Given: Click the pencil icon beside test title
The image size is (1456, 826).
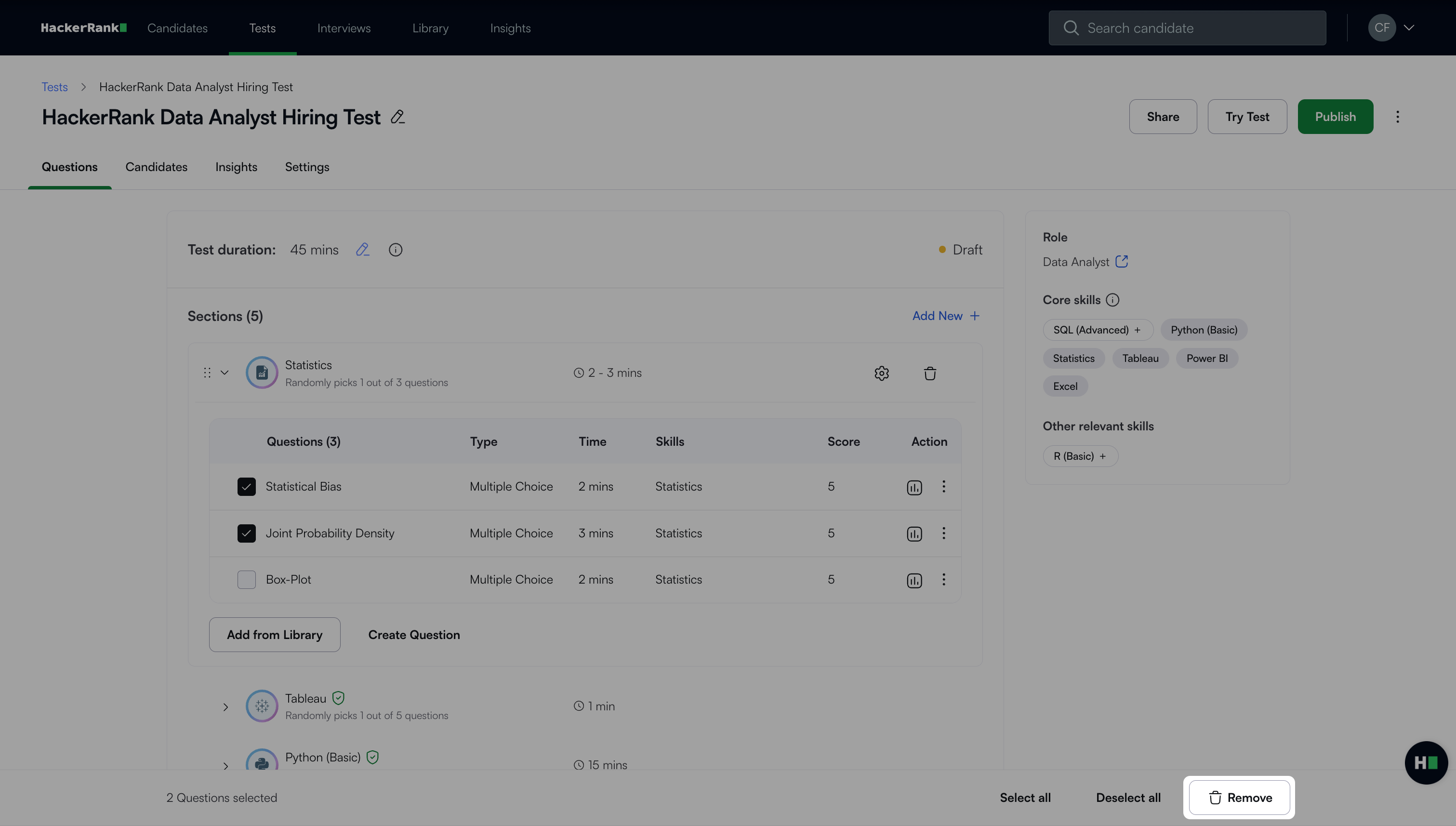Looking at the screenshot, I should point(397,117).
